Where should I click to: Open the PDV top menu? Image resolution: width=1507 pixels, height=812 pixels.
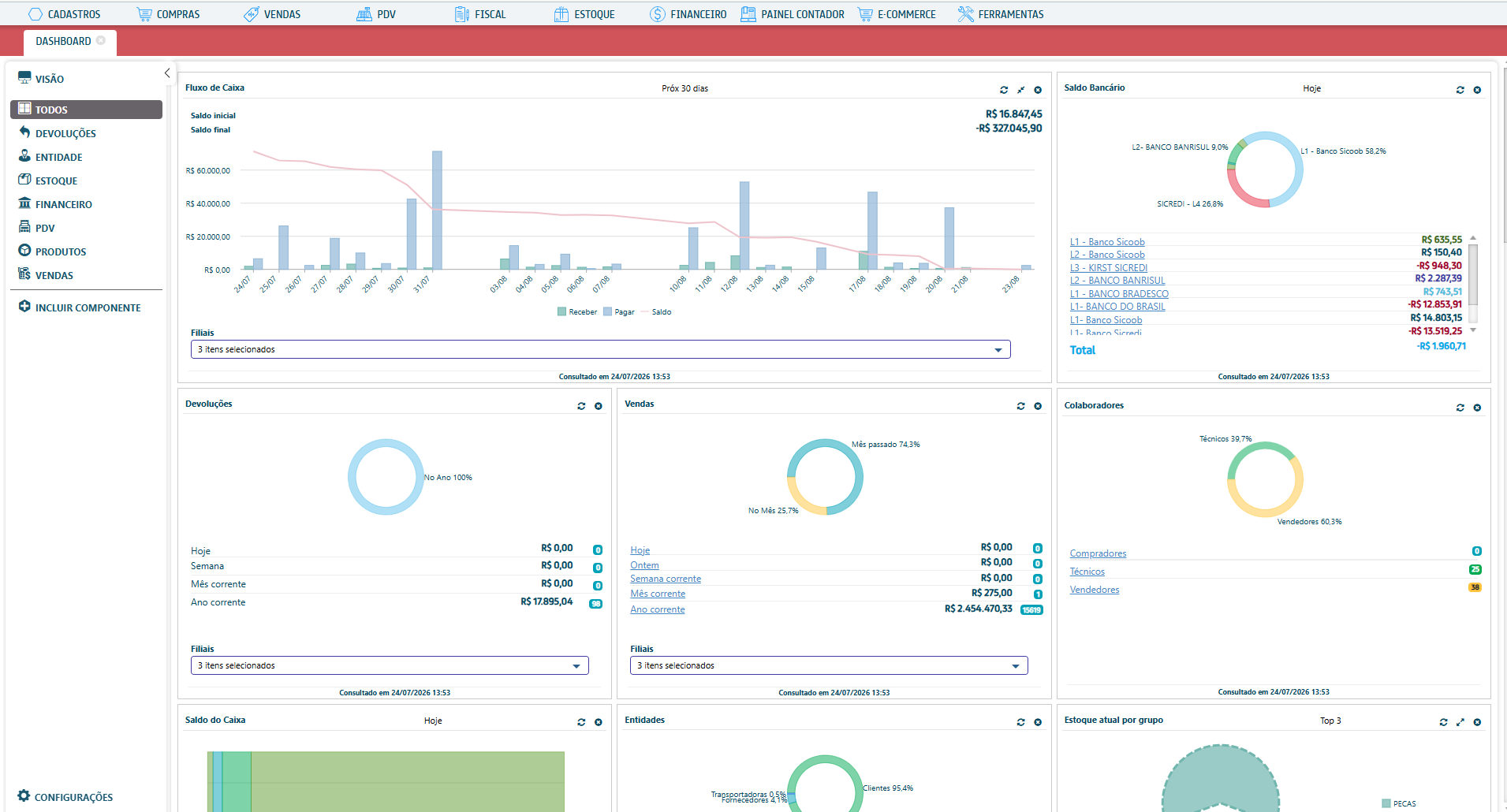[376, 14]
